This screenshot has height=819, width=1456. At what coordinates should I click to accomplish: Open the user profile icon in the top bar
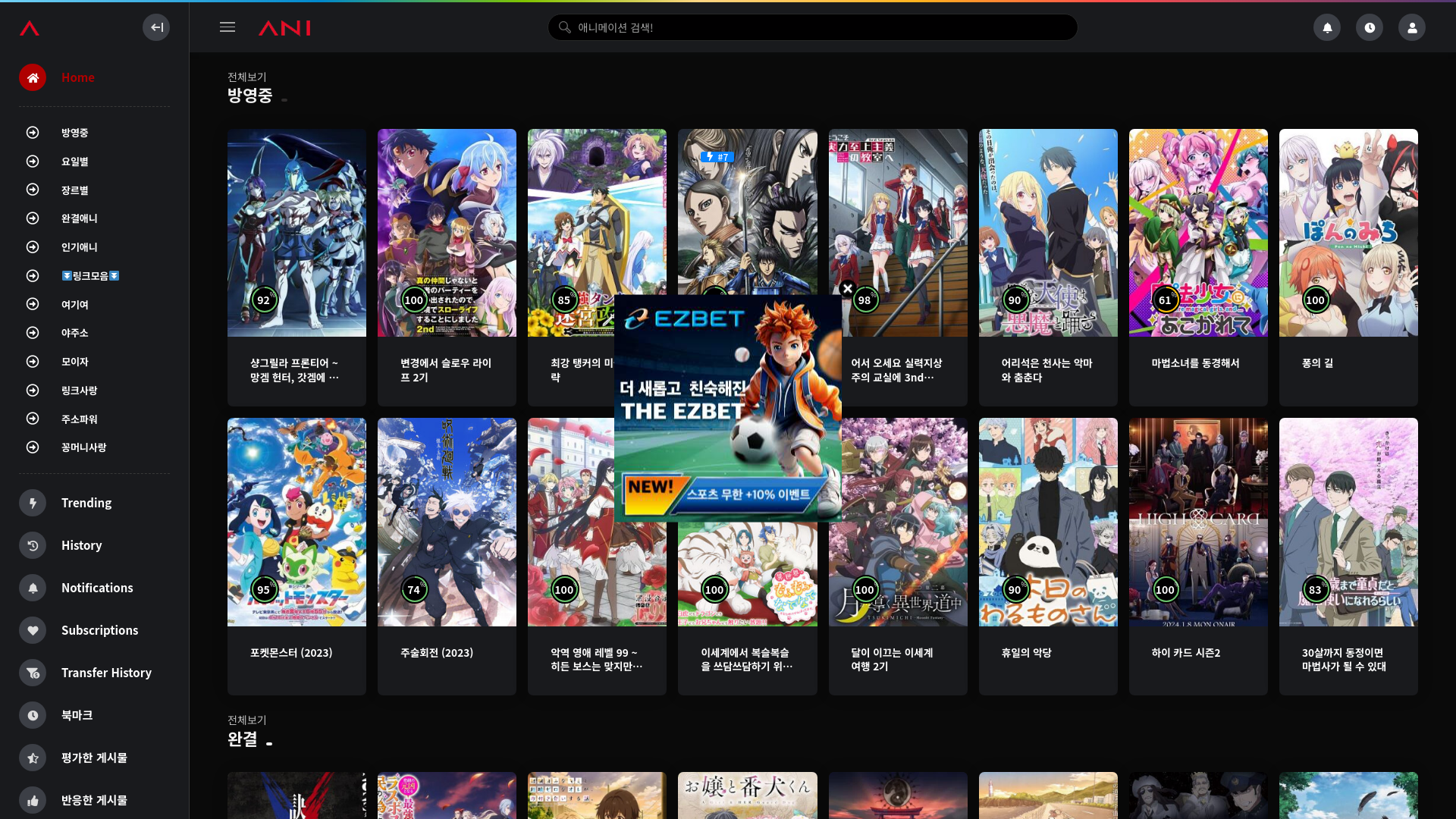click(x=1412, y=27)
